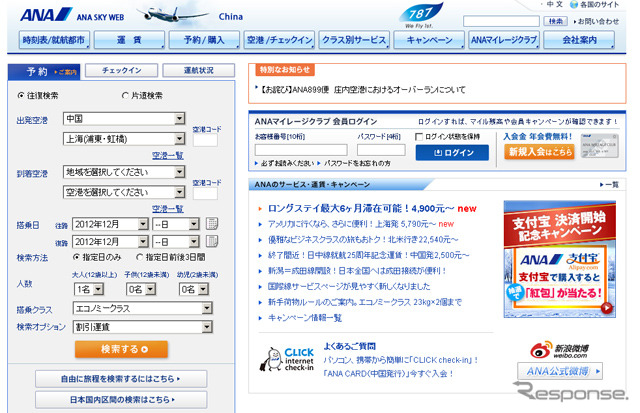The image size is (640, 413).
Task: Click the header 検索 button
Action: tap(556, 21)
